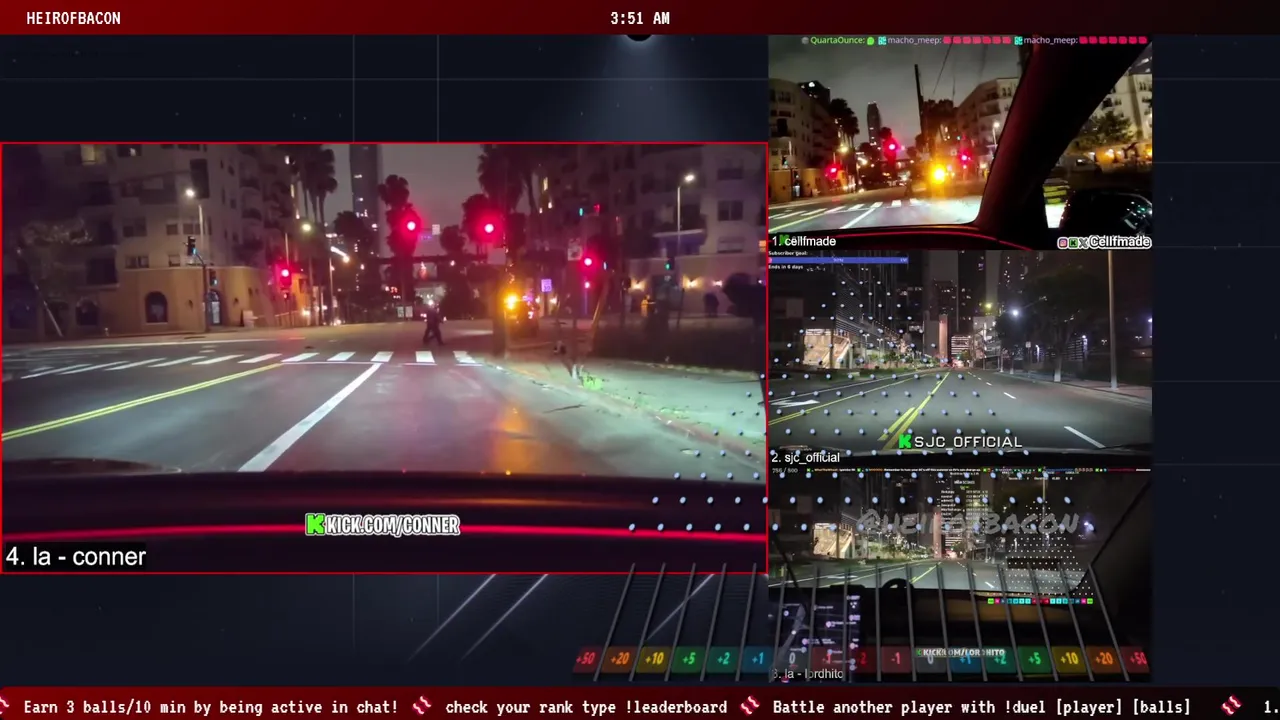Click the ticker ball icon before 'check your rank'
The height and width of the screenshot is (720, 1280).
coord(422,706)
